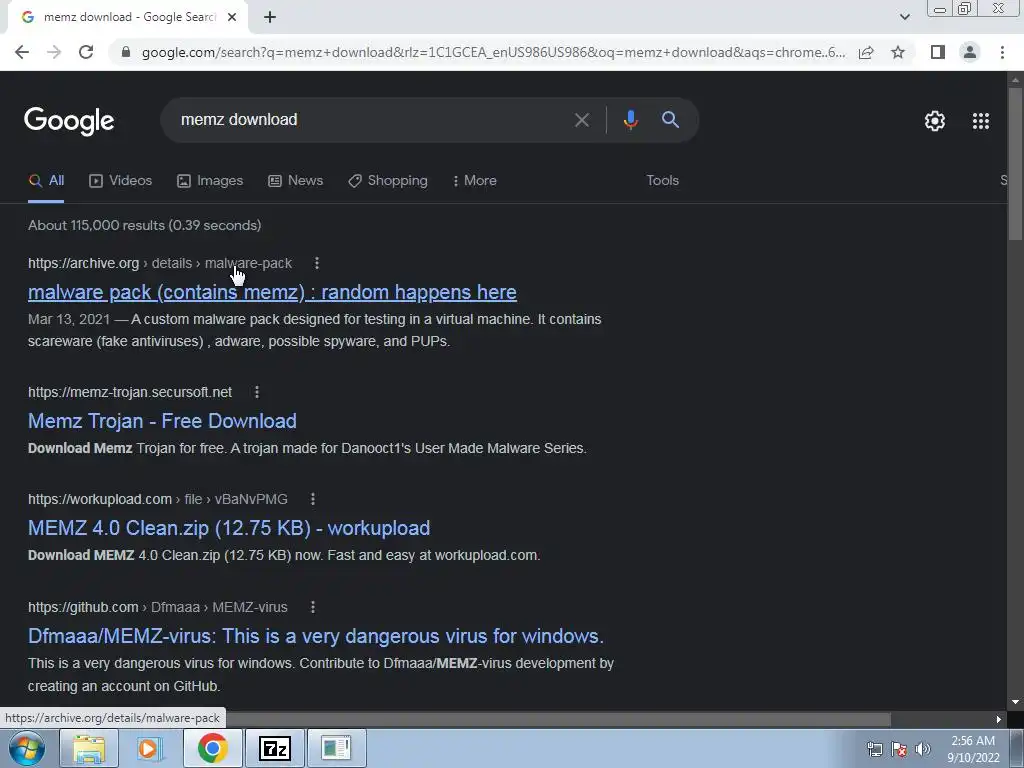Open options menu for github.com result
This screenshot has width=1024, height=768.
(x=313, y=607)
